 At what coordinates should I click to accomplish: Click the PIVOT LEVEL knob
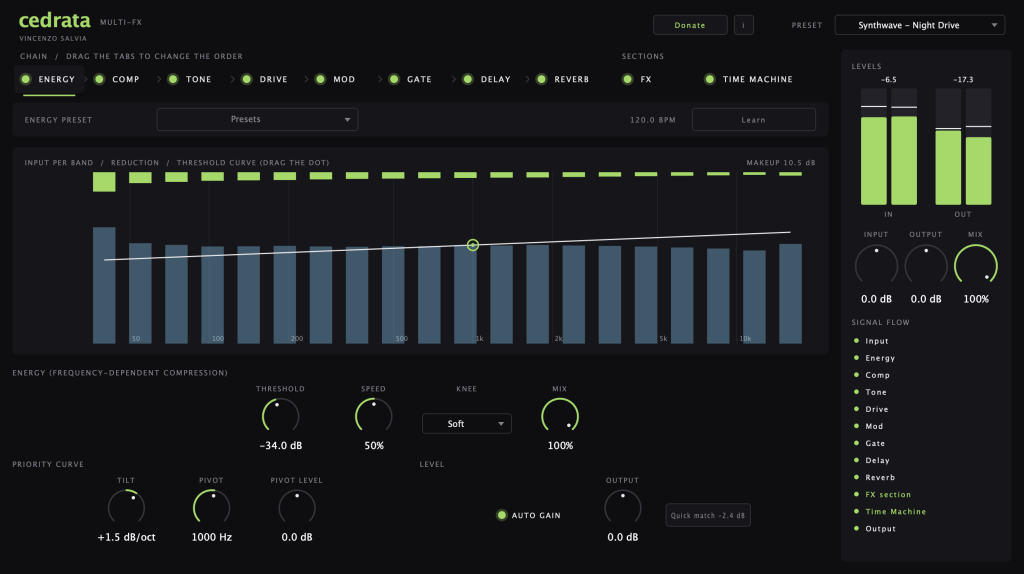tap(297, 507)
